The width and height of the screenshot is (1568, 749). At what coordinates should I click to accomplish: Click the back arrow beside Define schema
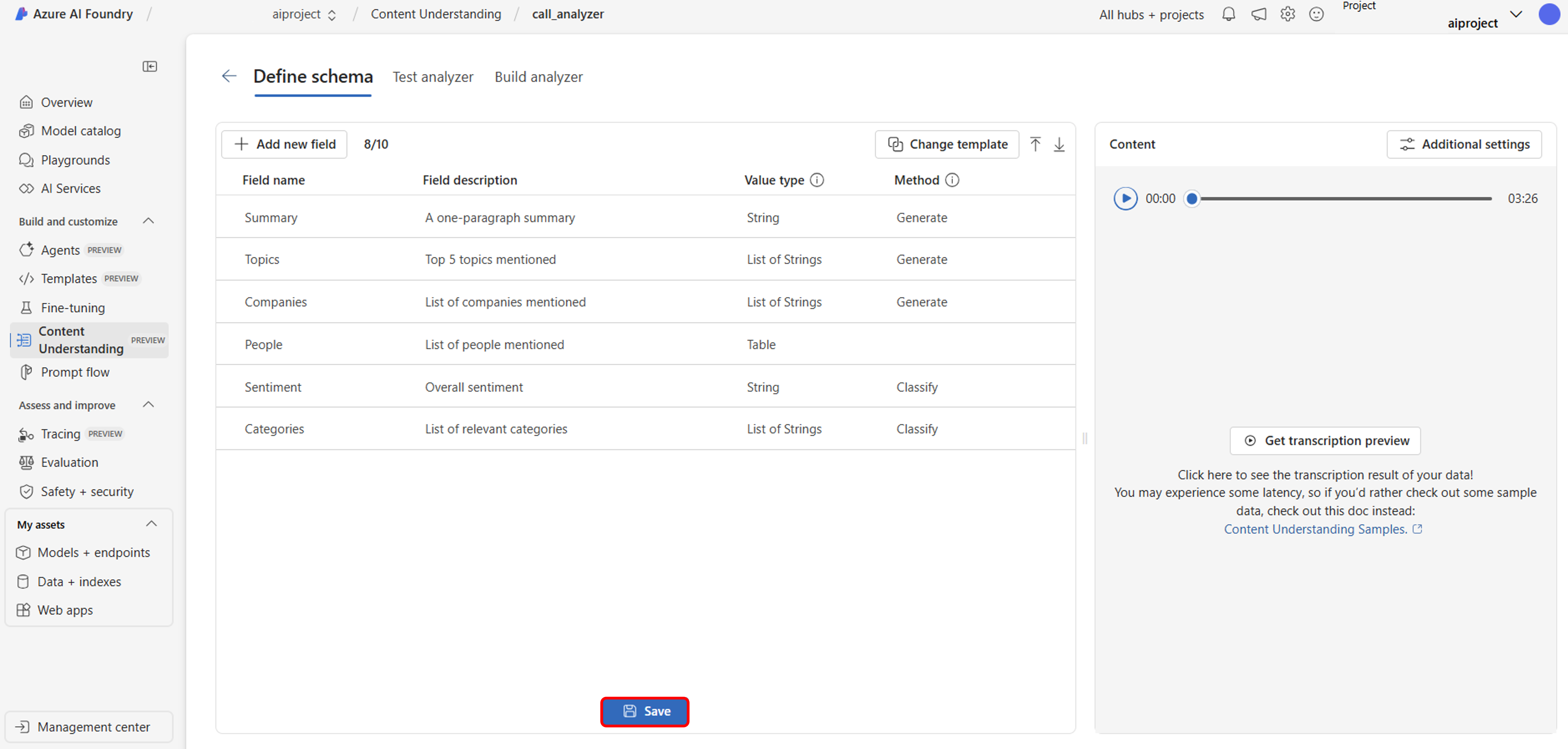coord(229,76)
